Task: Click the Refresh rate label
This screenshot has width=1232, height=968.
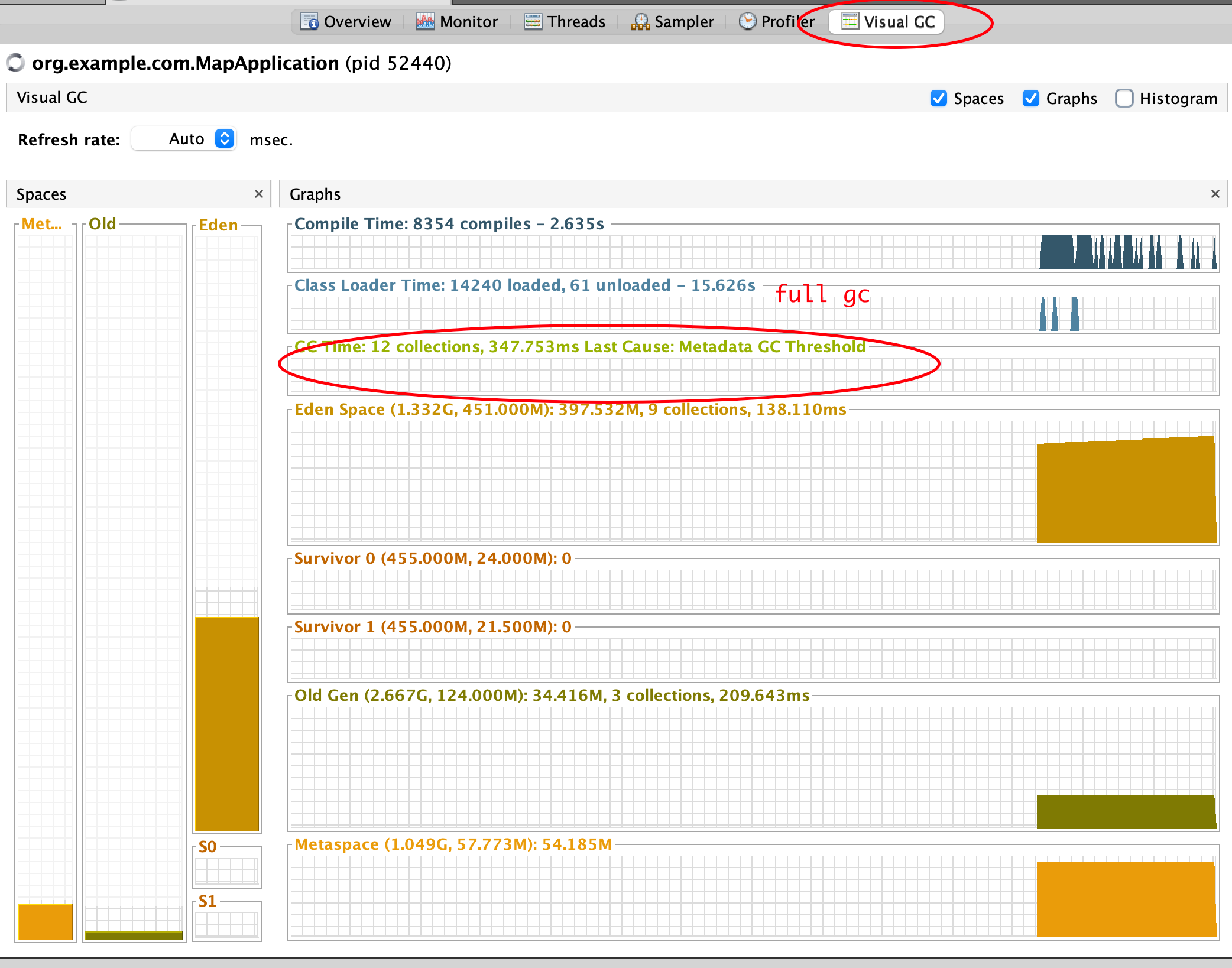Action: pyautogui.click(x=69, y=140)
